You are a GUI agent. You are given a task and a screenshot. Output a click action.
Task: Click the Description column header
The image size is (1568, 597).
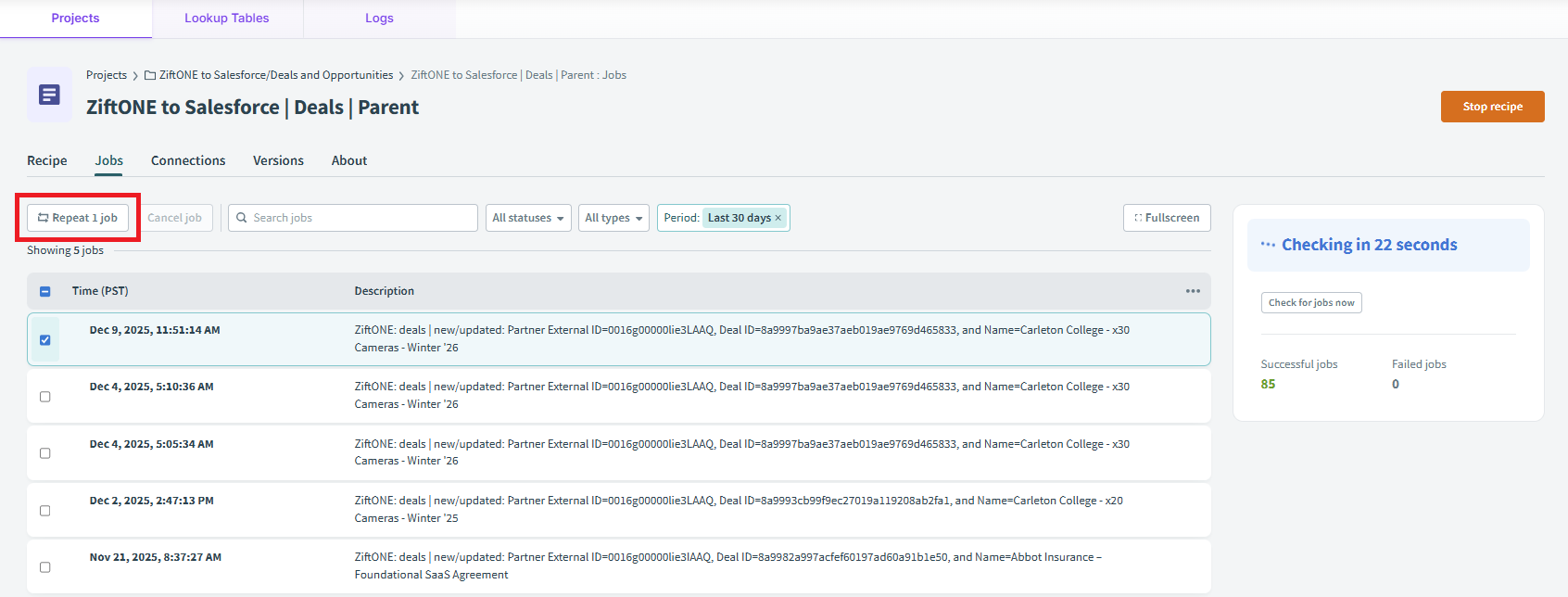pos(385,291)
